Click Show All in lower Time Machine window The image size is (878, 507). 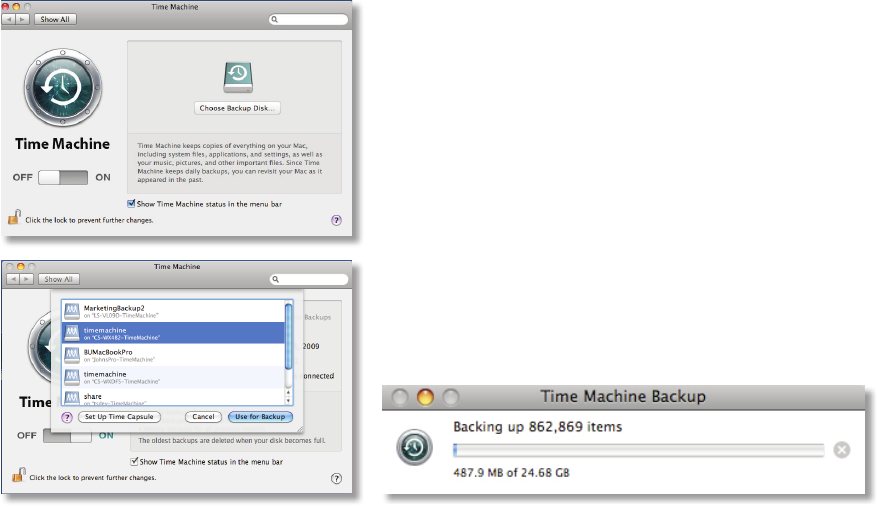(59, 279)
